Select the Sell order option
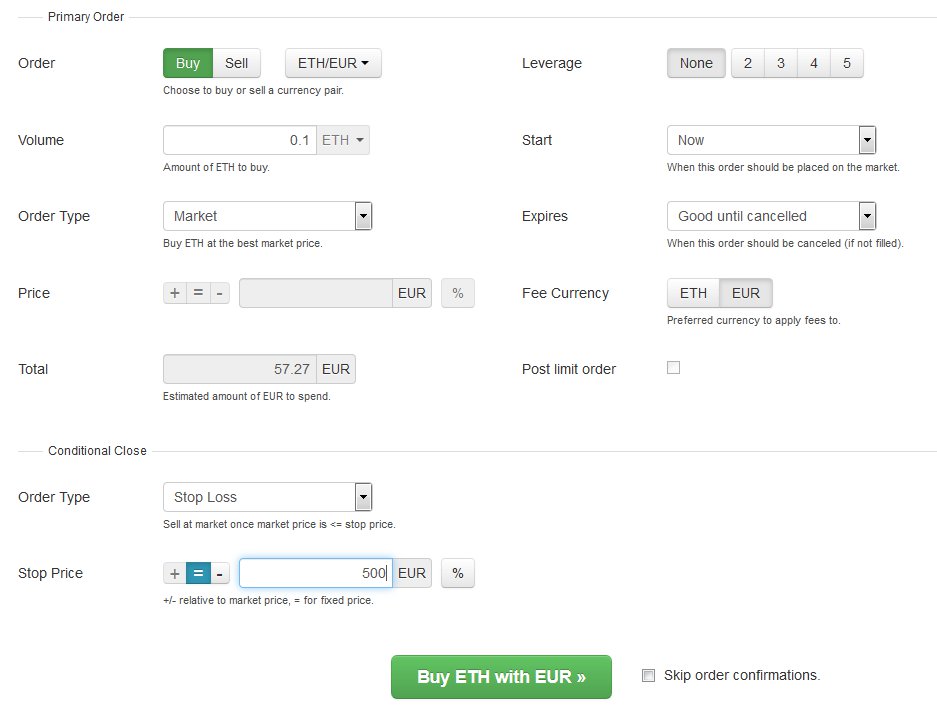This screenshot has width=937, height=713. 236,63
